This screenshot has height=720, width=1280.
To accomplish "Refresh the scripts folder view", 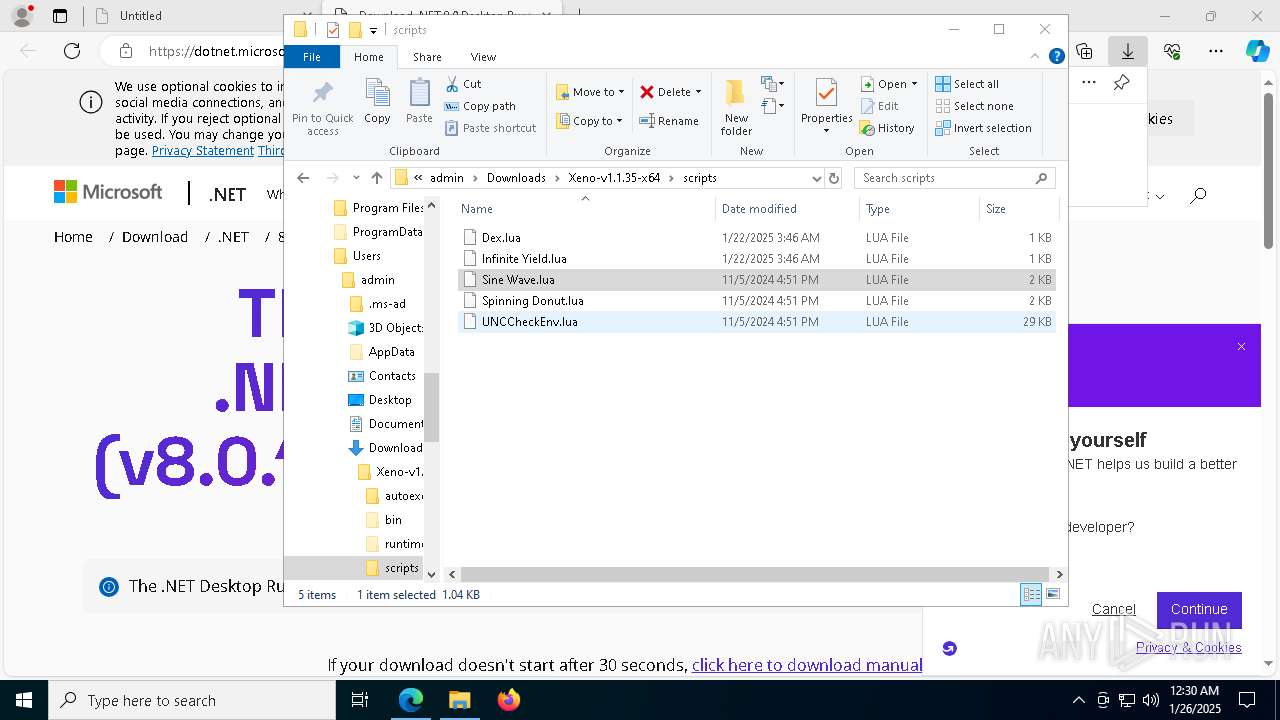I will [x=834, y=178].
